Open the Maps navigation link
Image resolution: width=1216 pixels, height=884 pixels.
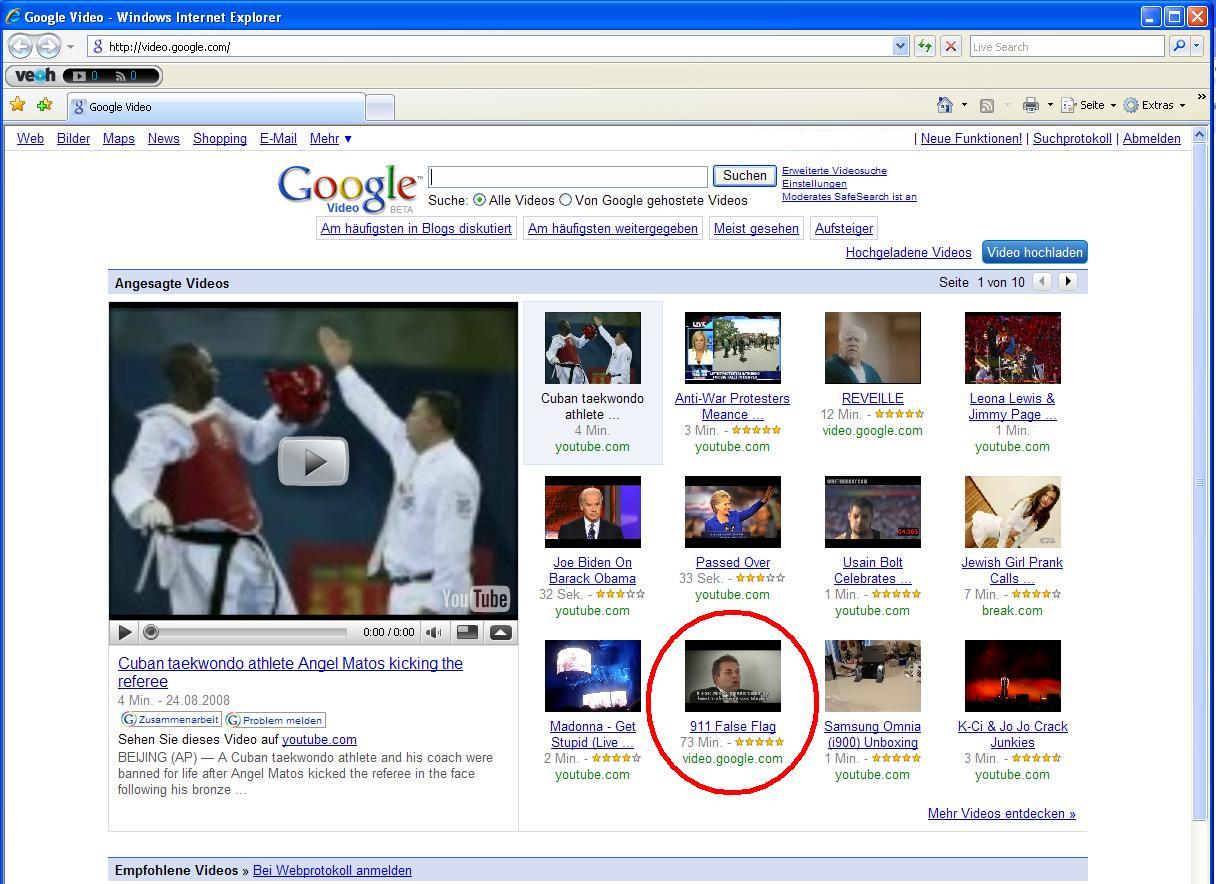118,138
